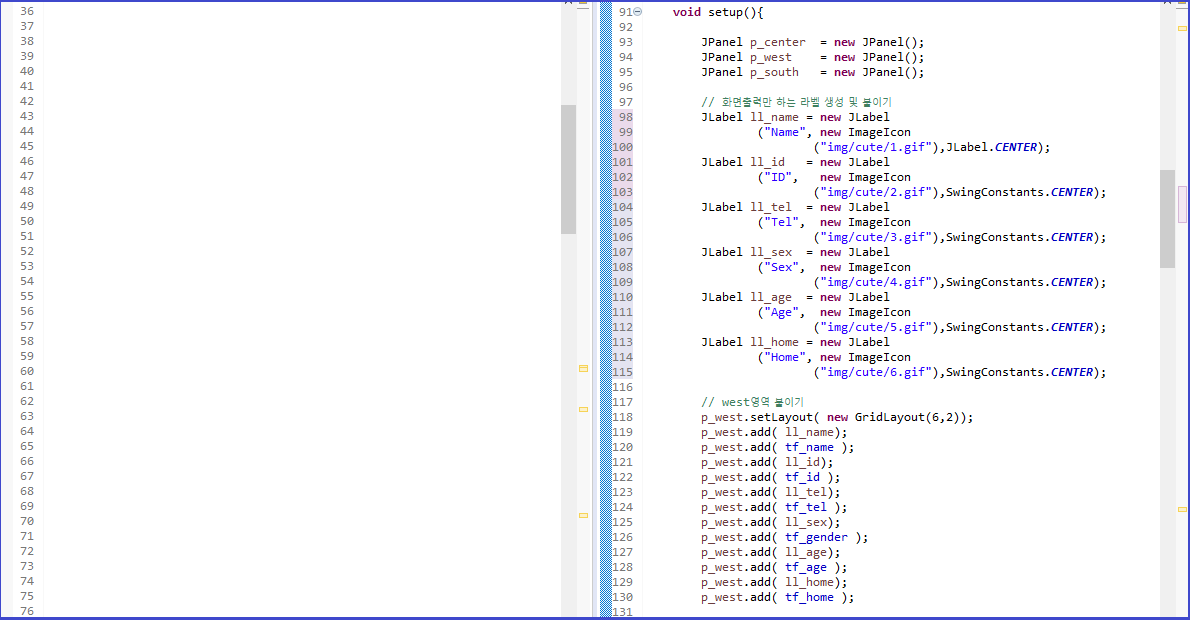Click the ll_sex declaration on line 107
The image size is (1190, 620).
pos(770,252)
